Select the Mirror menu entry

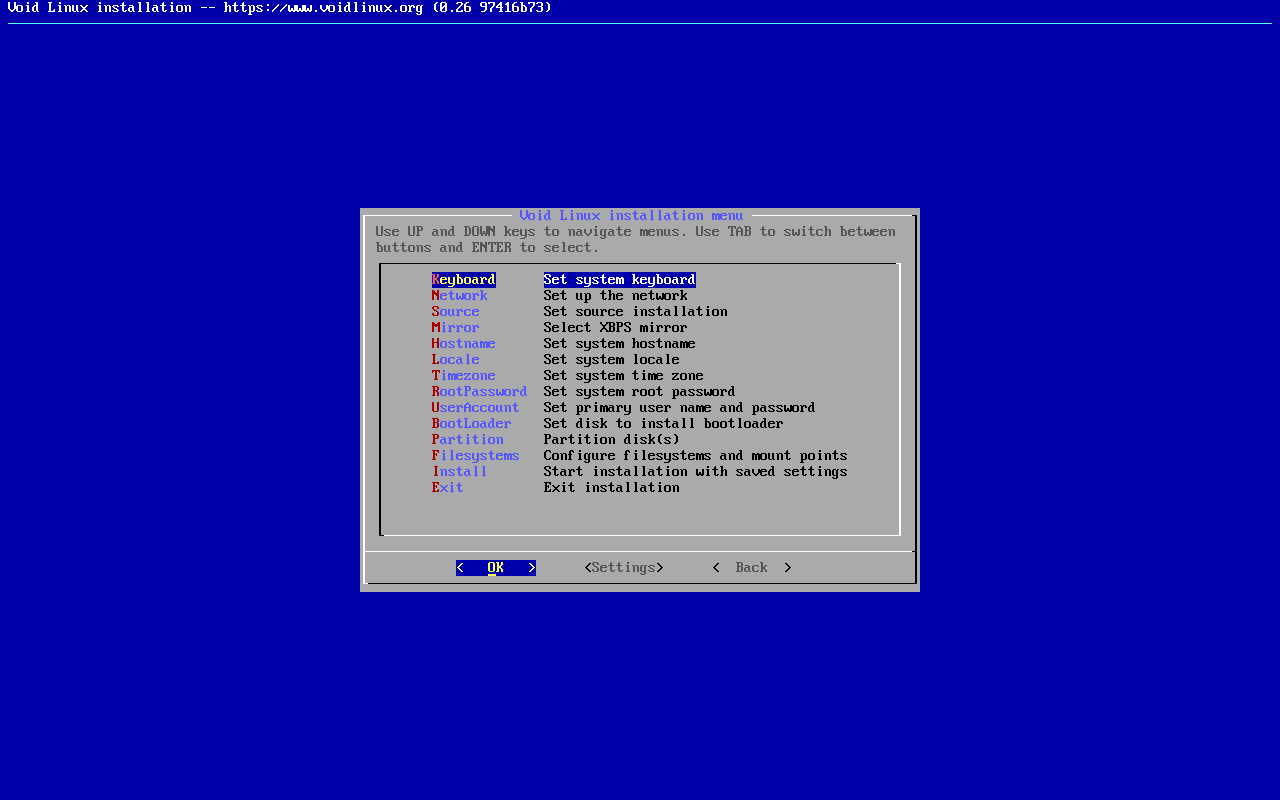(455, 328)
